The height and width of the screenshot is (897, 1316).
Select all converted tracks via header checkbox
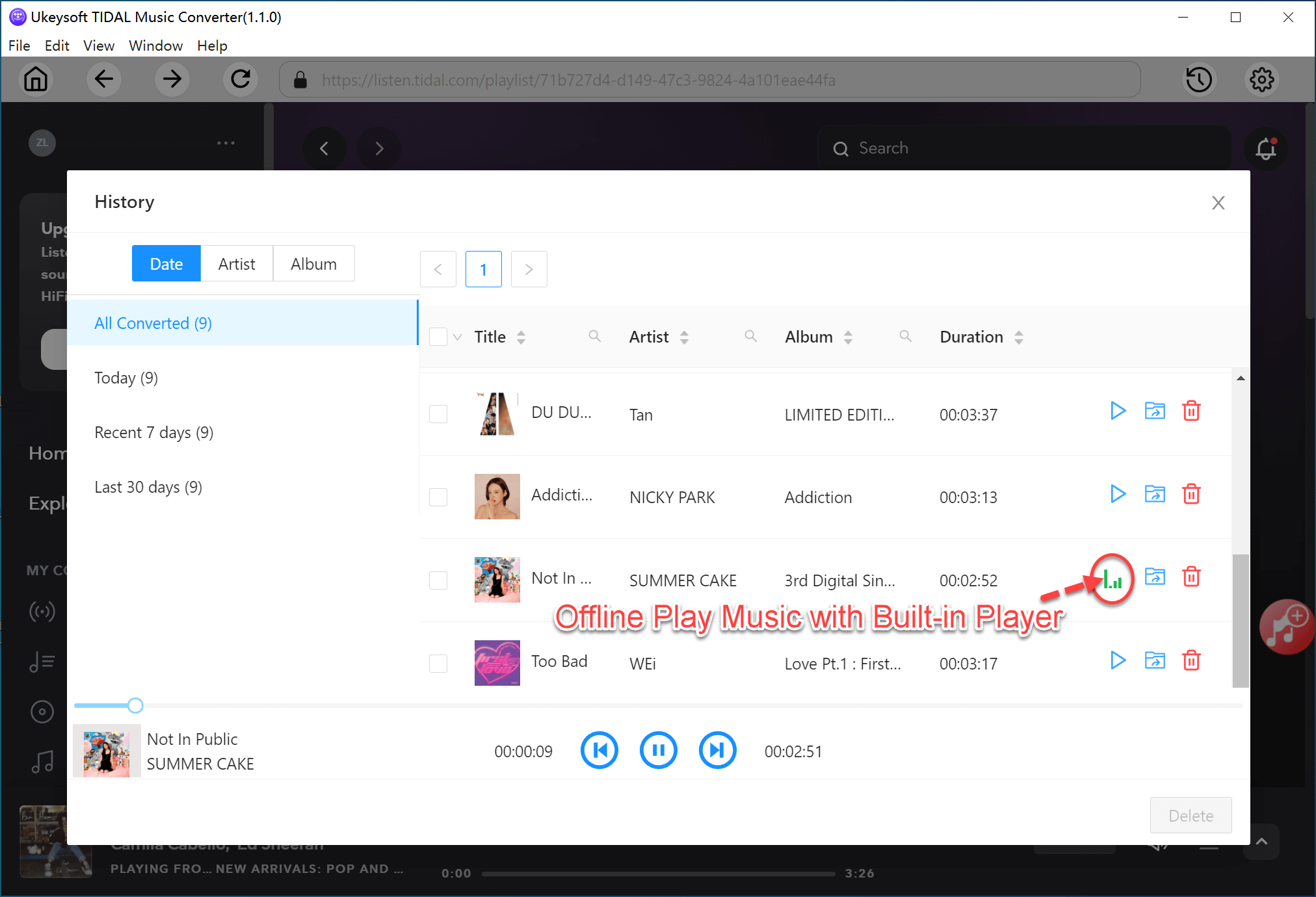[439, 336]
